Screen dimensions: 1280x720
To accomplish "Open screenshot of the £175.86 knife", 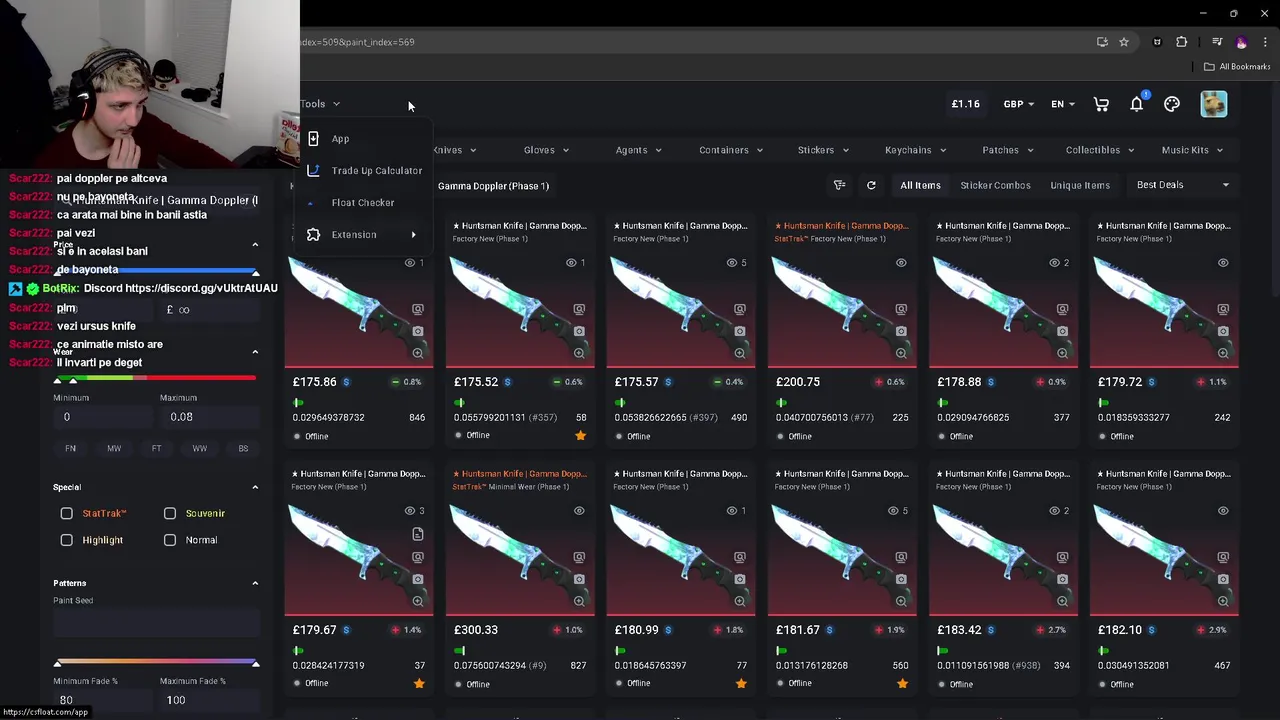I will point(418,331).
